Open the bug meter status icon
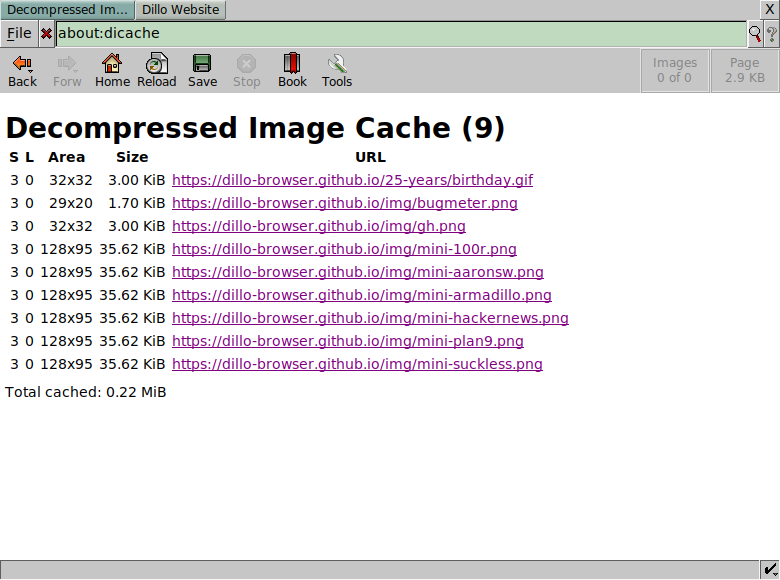The height and width of the screenshot is (580, 780). point(770,570)
